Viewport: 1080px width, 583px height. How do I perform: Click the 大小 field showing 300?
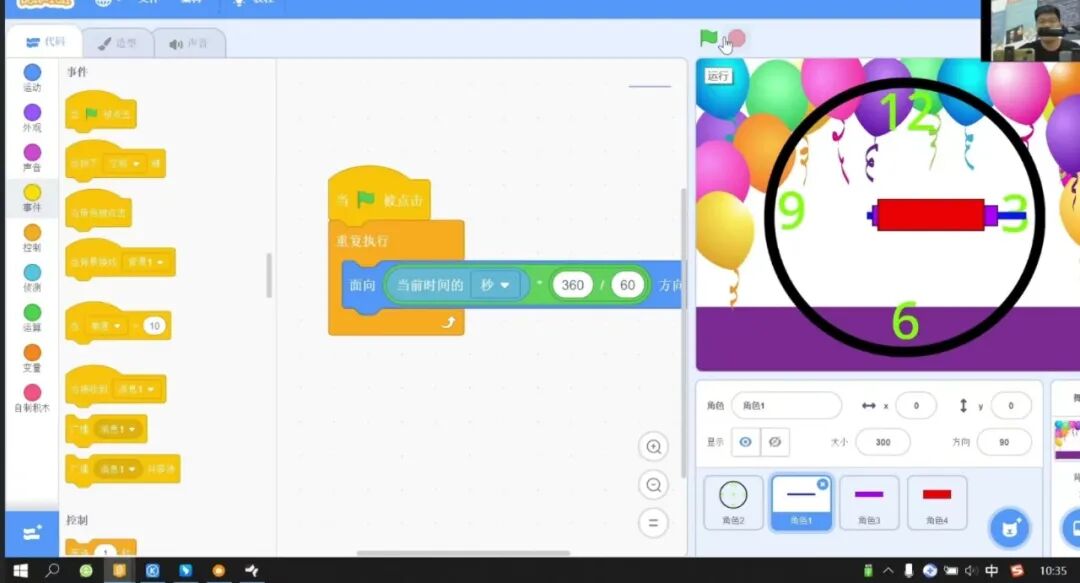(882, 441)
